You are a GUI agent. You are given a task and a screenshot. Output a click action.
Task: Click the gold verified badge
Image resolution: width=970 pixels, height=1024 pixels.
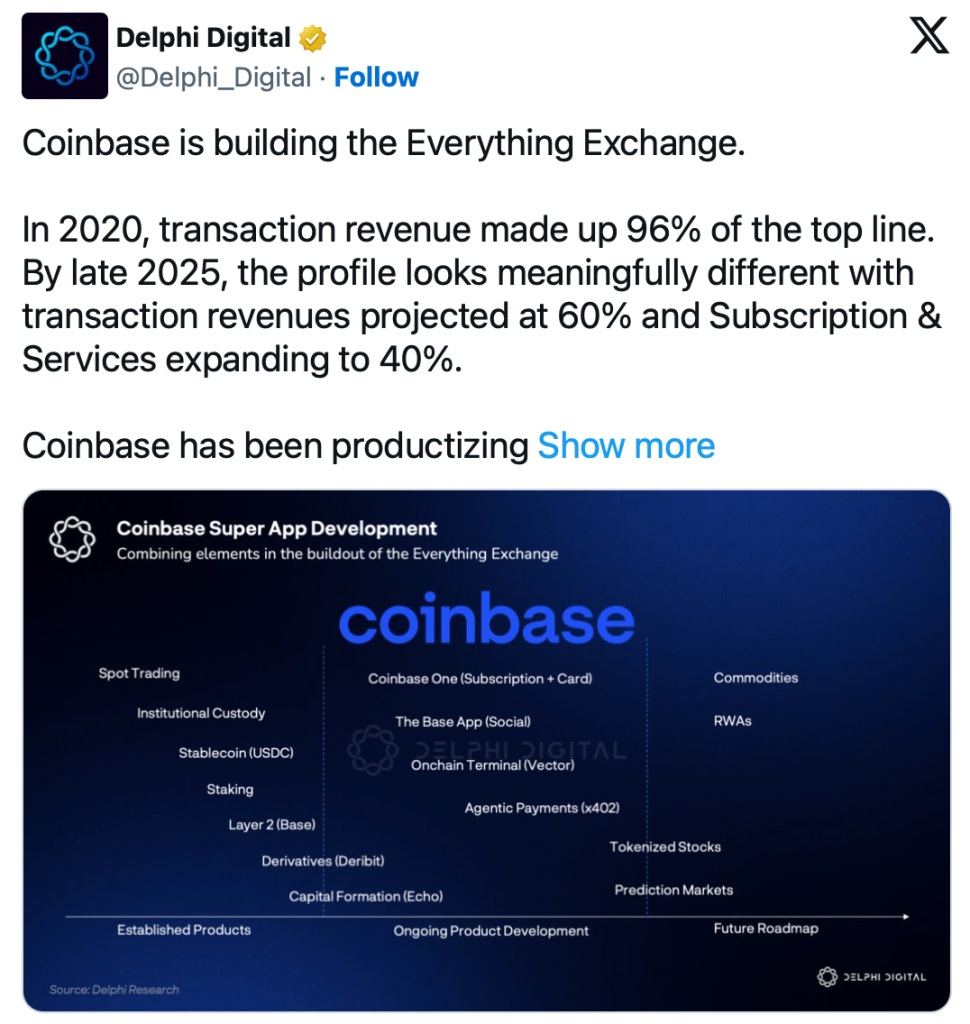314,39
